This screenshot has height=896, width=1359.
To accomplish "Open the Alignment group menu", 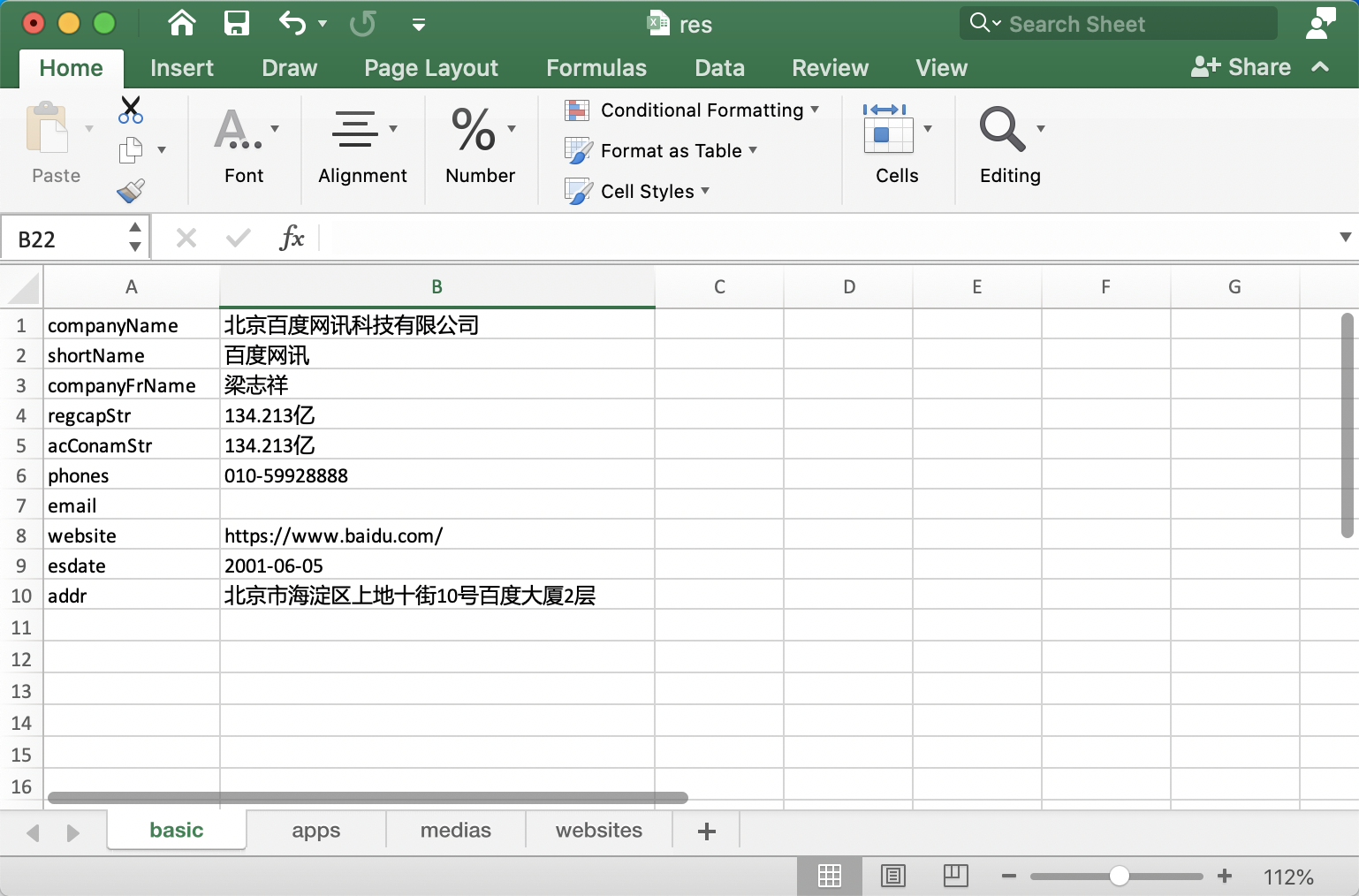I will point(363,146).
